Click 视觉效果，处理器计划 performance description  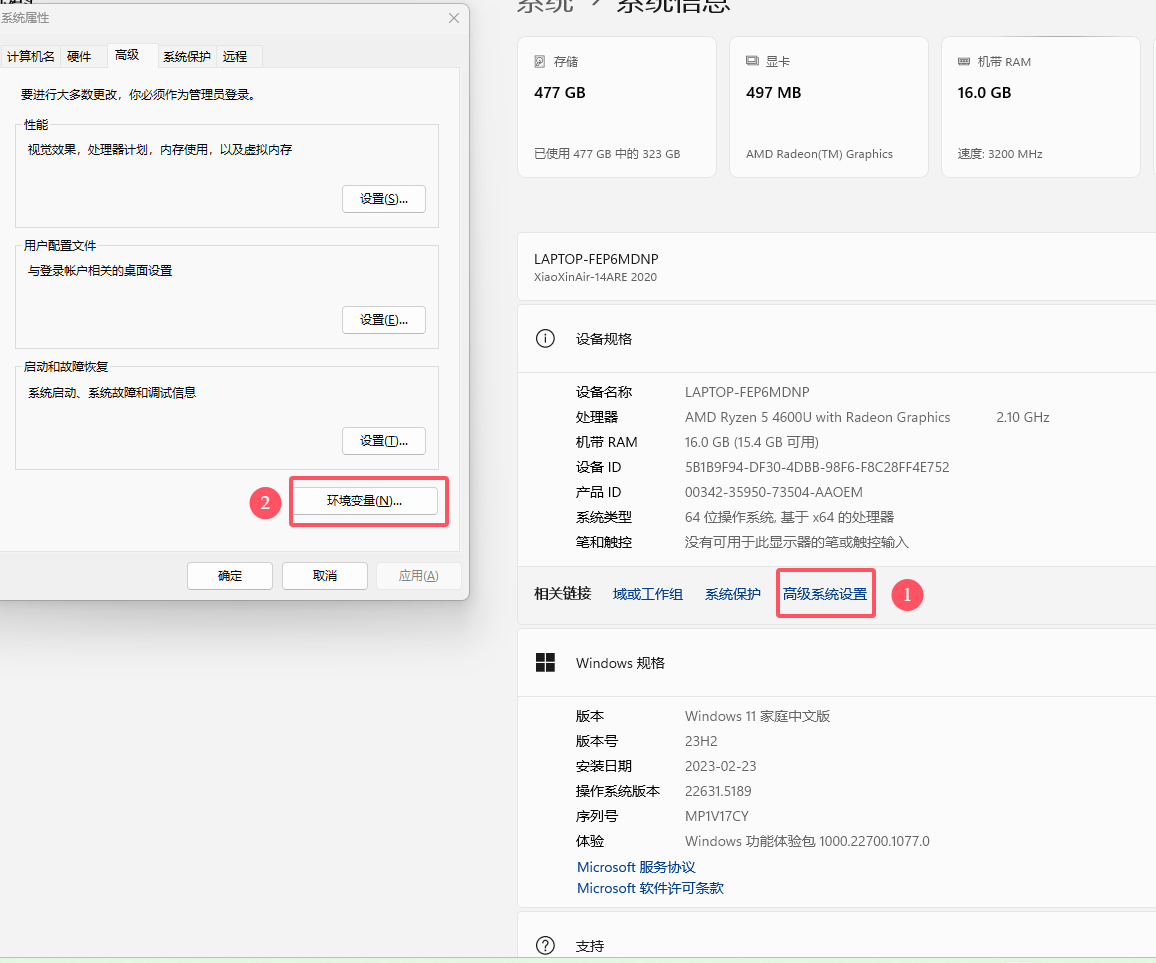[x=160, y=150]
